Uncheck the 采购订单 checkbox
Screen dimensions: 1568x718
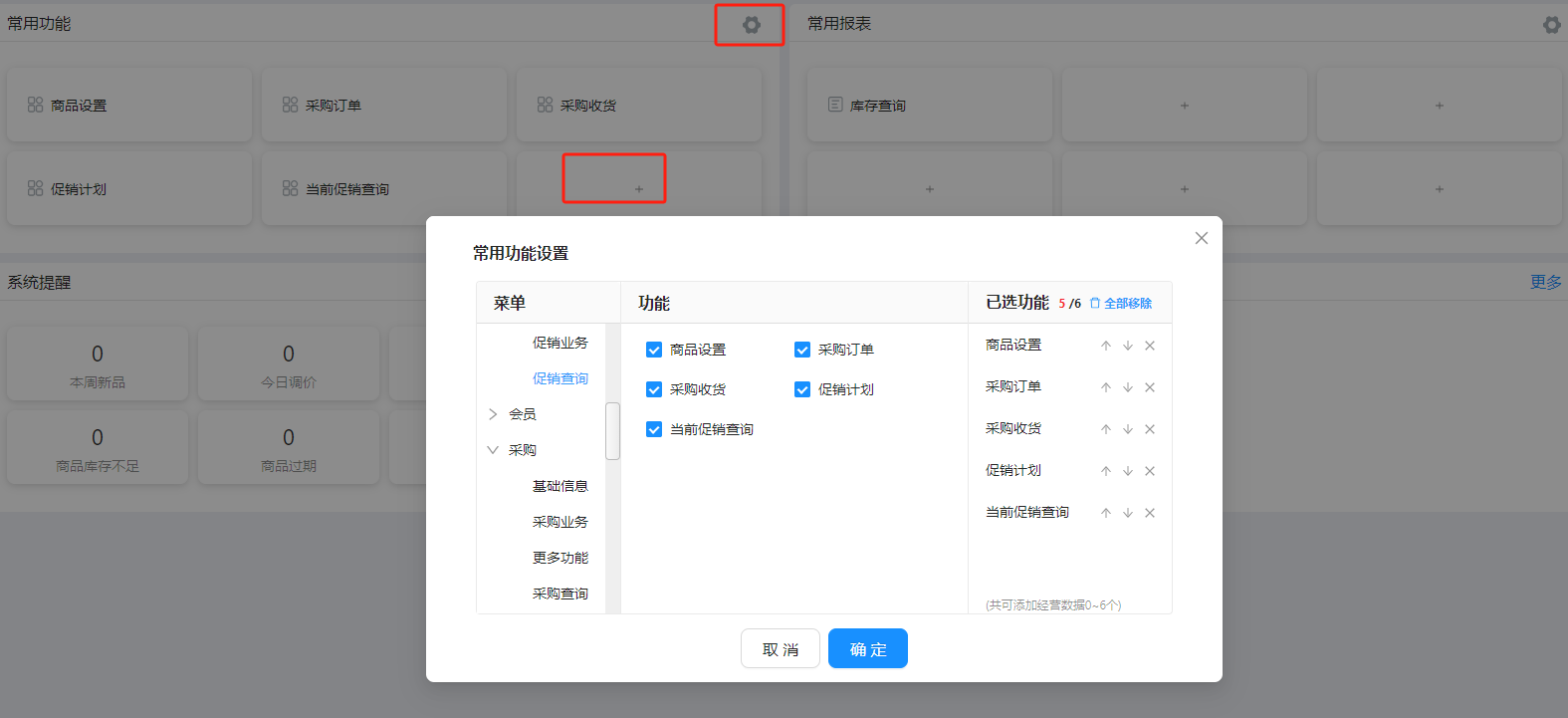802,350
